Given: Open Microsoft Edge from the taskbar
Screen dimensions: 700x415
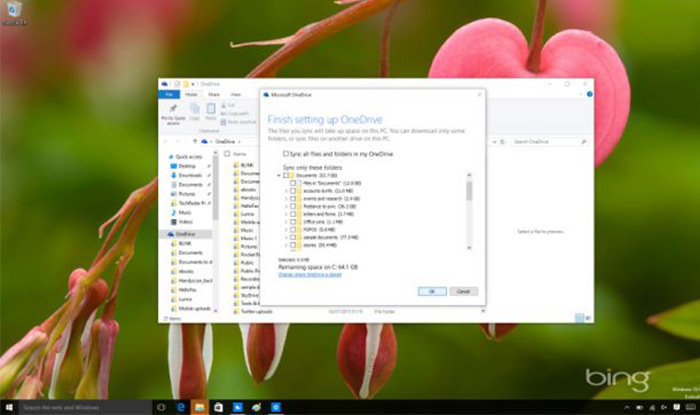Looking at the screenshot, I should (x=181, y=407).
